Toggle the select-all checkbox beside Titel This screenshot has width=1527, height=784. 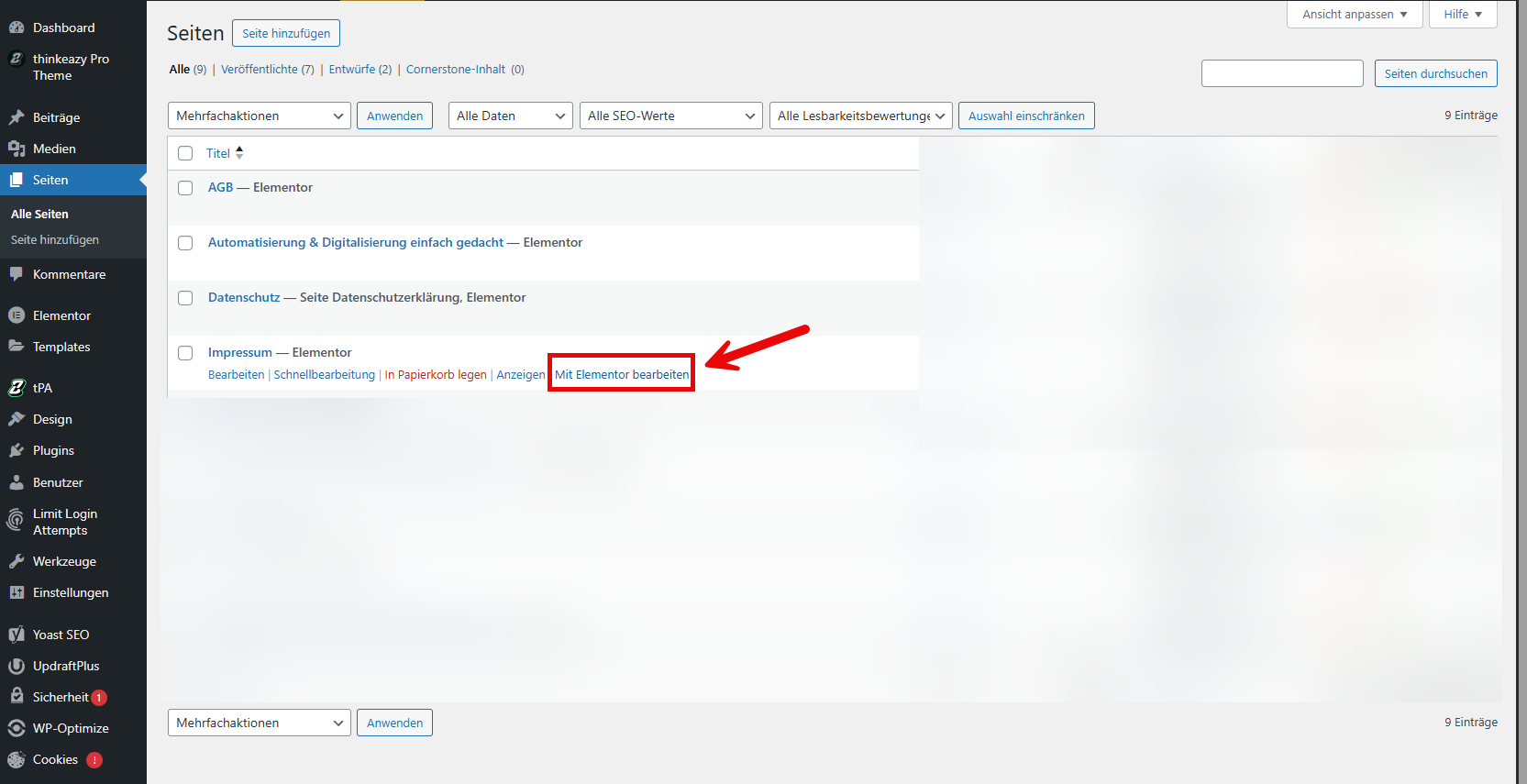pos(185,153)
